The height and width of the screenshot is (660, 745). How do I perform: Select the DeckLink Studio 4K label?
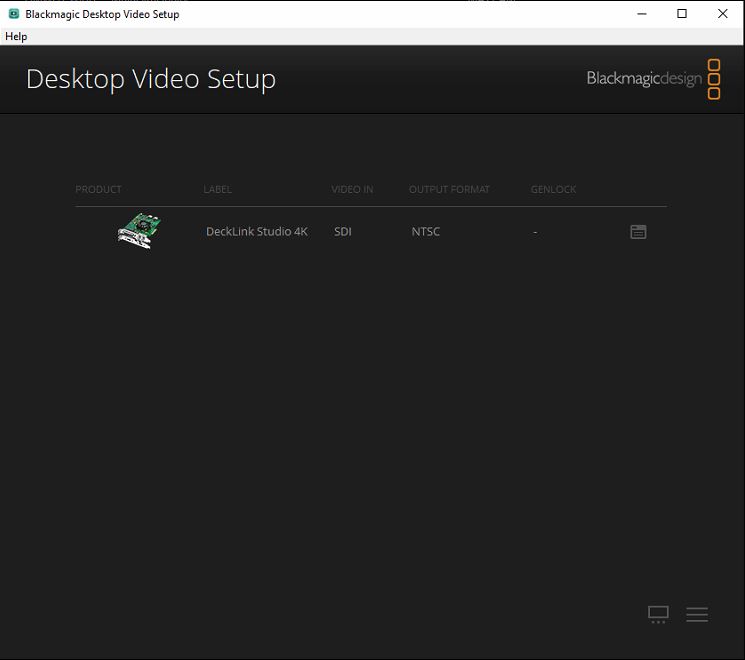click(x=257, y=231)
